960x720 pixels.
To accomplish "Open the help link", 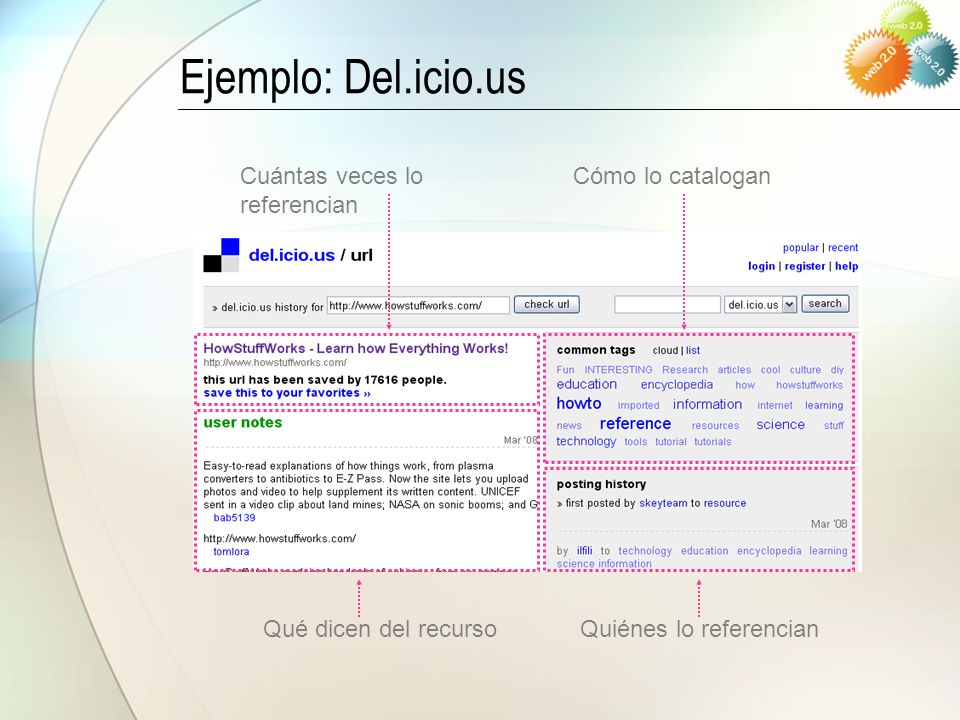I will (x=846, y=266).
